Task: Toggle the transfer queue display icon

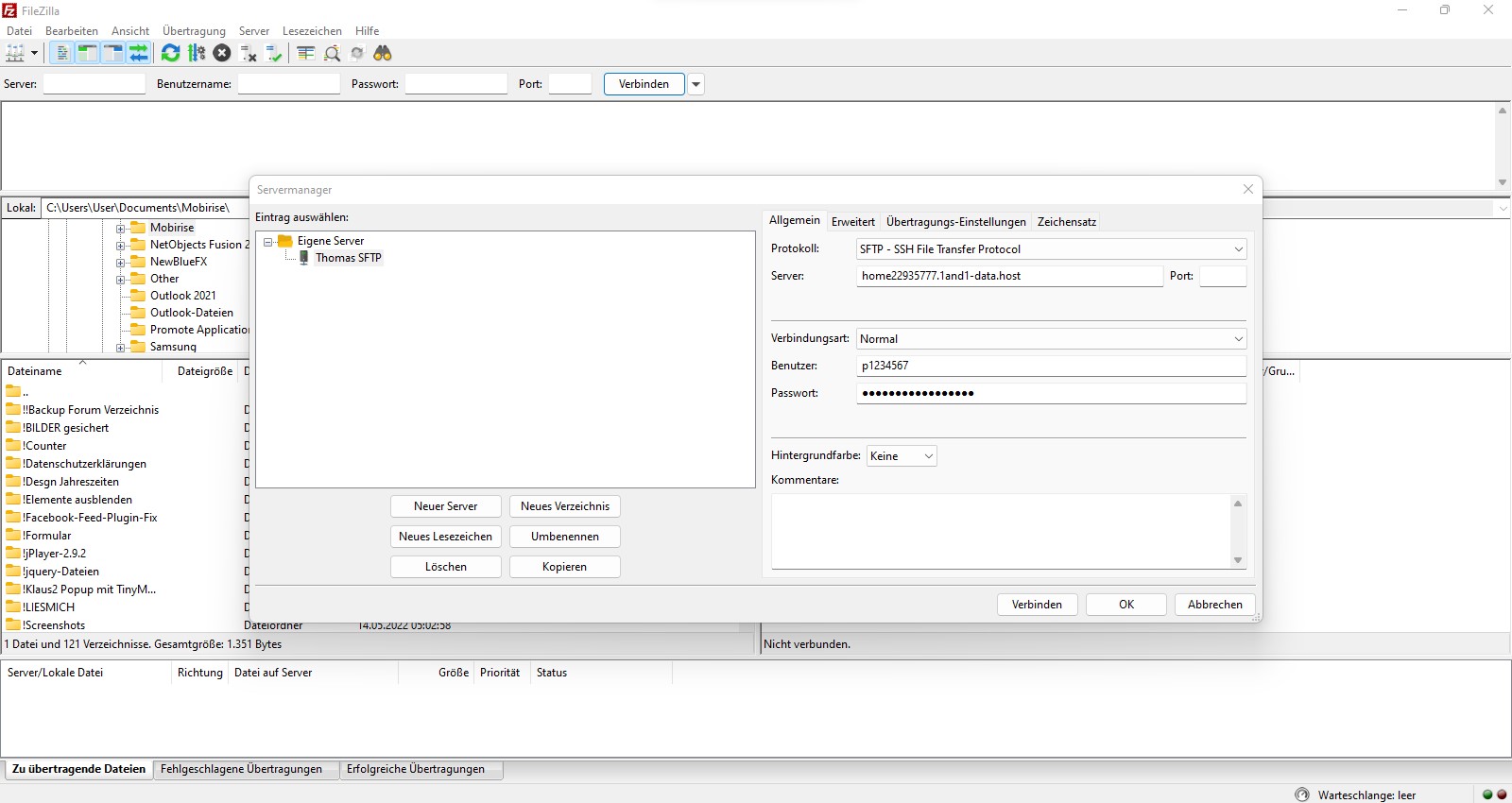Action: coord(139,54)
